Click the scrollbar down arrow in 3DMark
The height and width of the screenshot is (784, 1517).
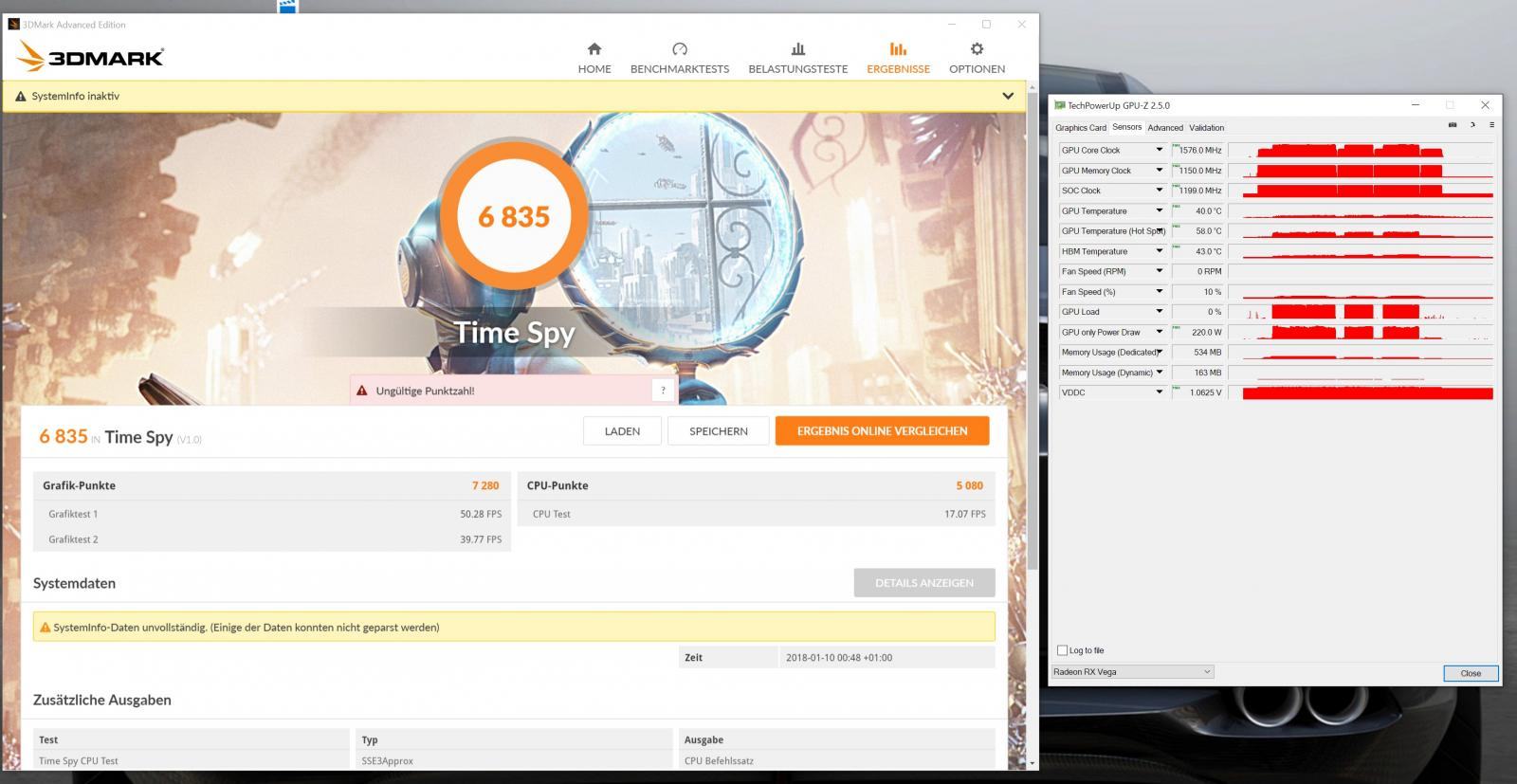click(1033, 763)
